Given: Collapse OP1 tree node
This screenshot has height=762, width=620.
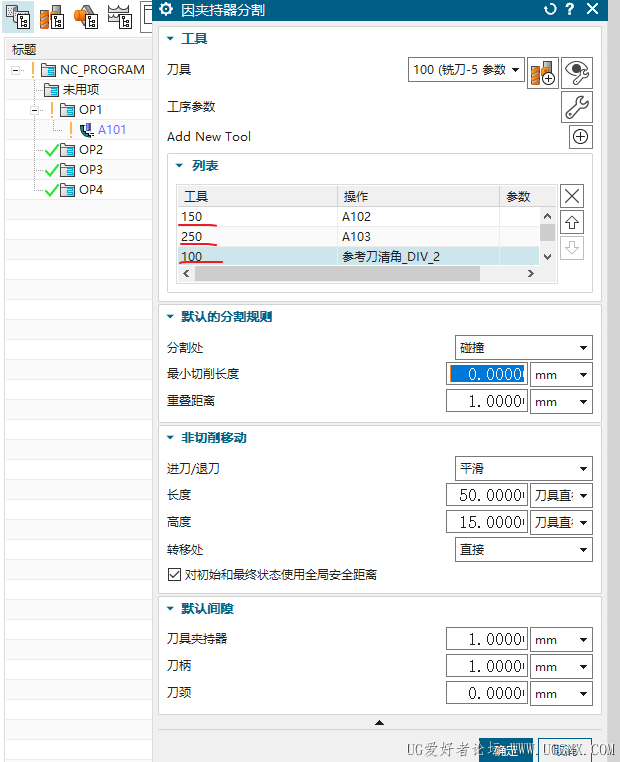Looking at the screenshot, I should 34,110.
